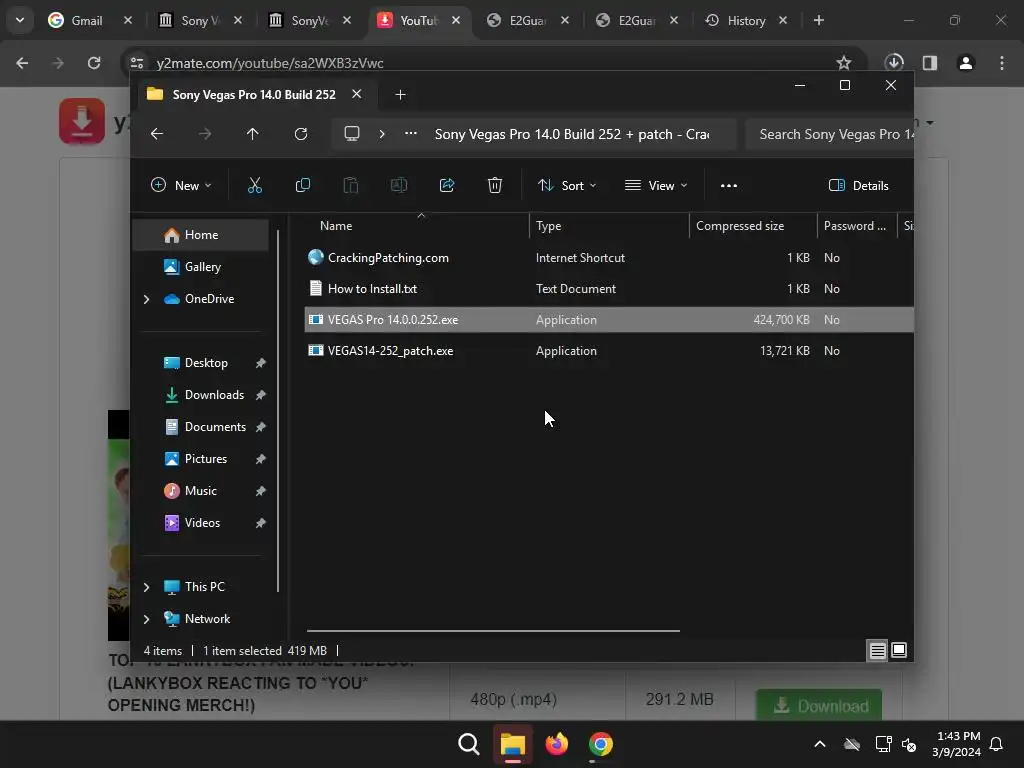Open Desktop in the sidebar

coord(204,363)
